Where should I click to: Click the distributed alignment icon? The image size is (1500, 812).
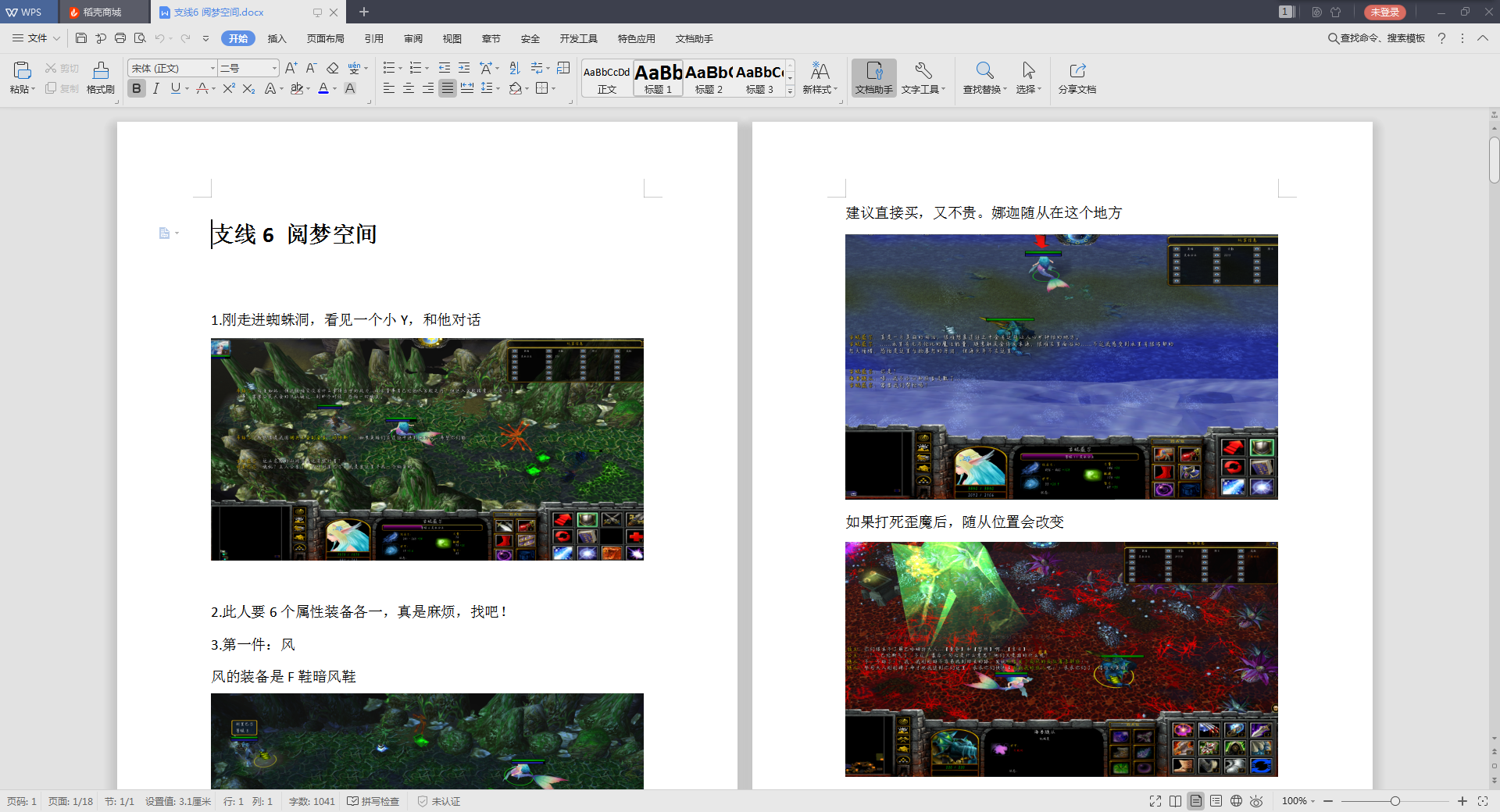click(x=467, y=89)
